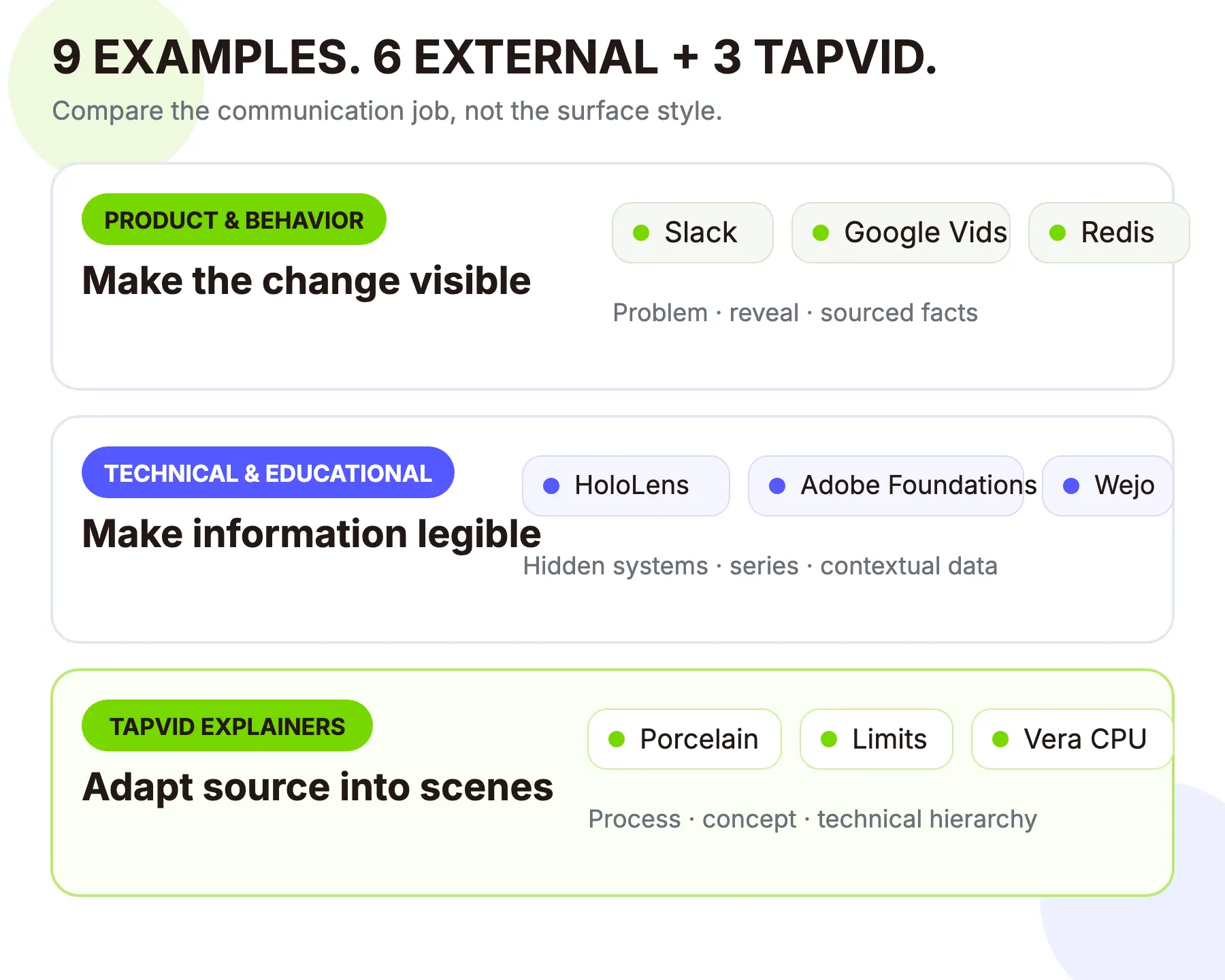Click the Make information legible heading
Image resolution: width=1225 pixels, height=980 pixels.
[312, 534]
